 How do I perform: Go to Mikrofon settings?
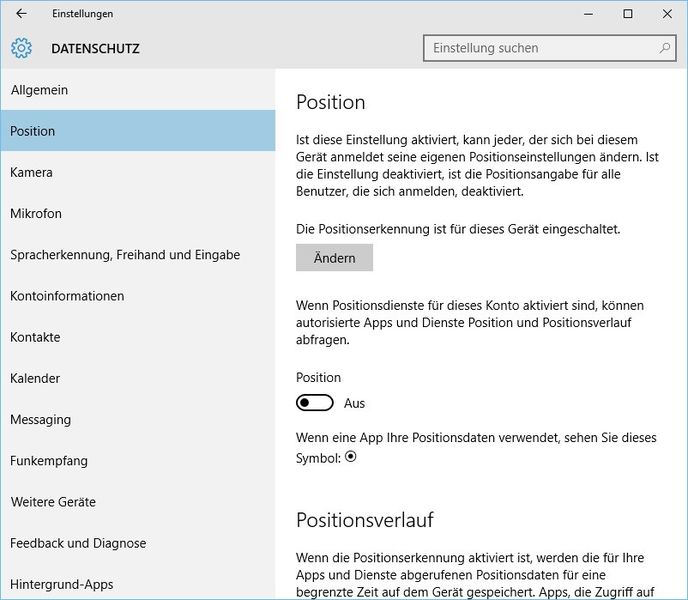(x=36, y=214)
